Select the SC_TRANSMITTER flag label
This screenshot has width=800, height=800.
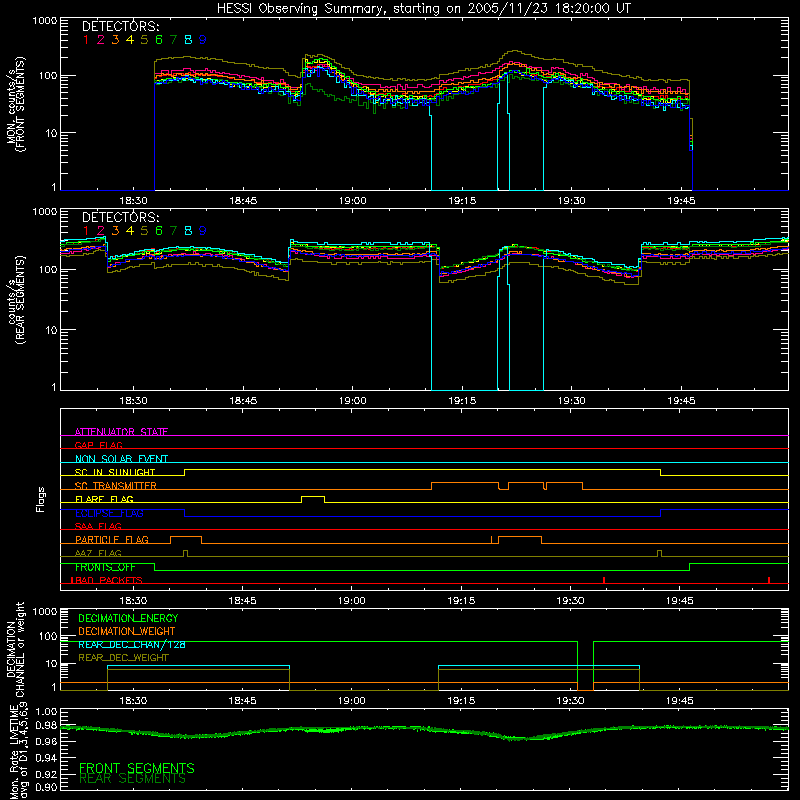[x=116, y=486]
